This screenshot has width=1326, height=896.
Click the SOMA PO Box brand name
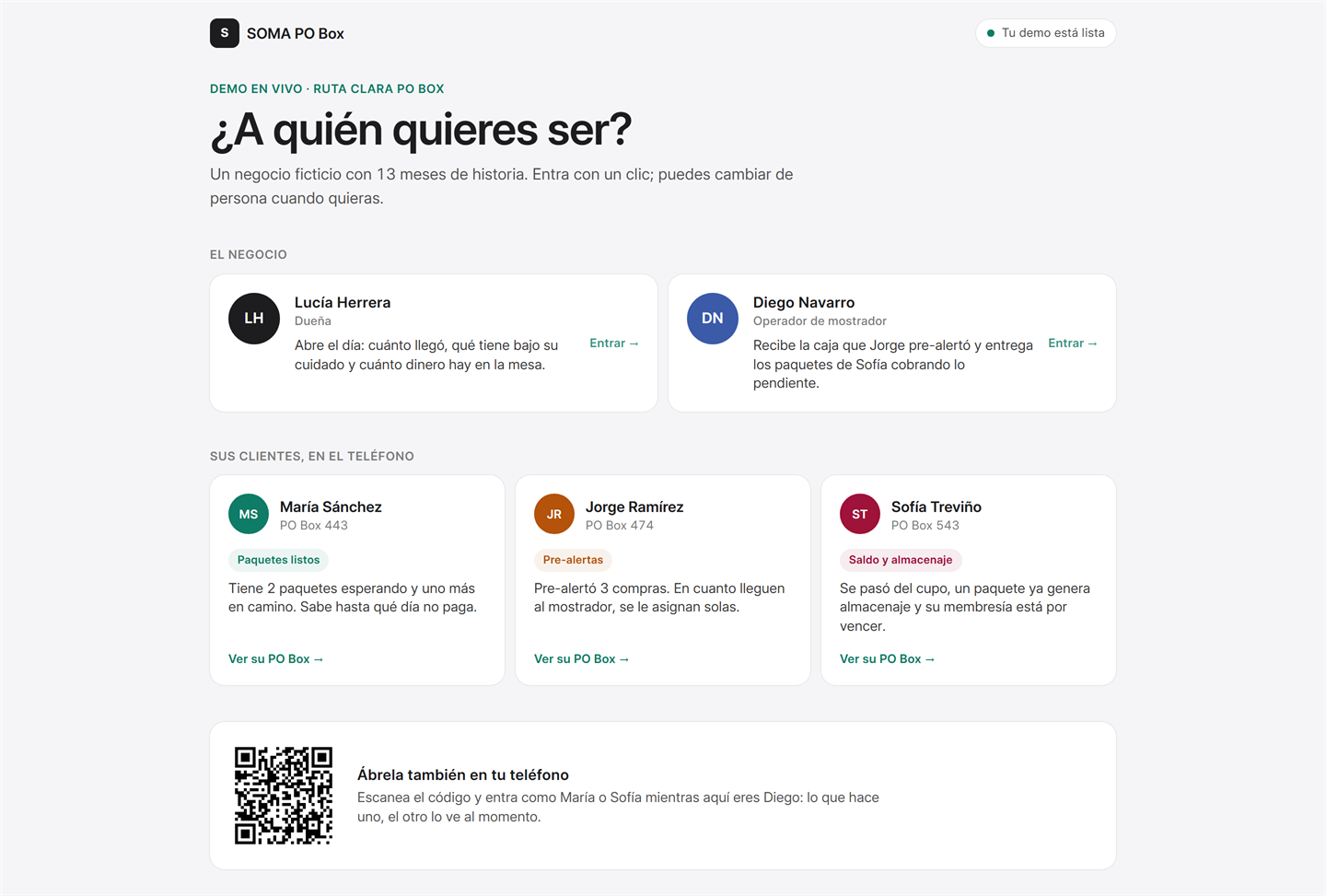[x=296, y=34]
